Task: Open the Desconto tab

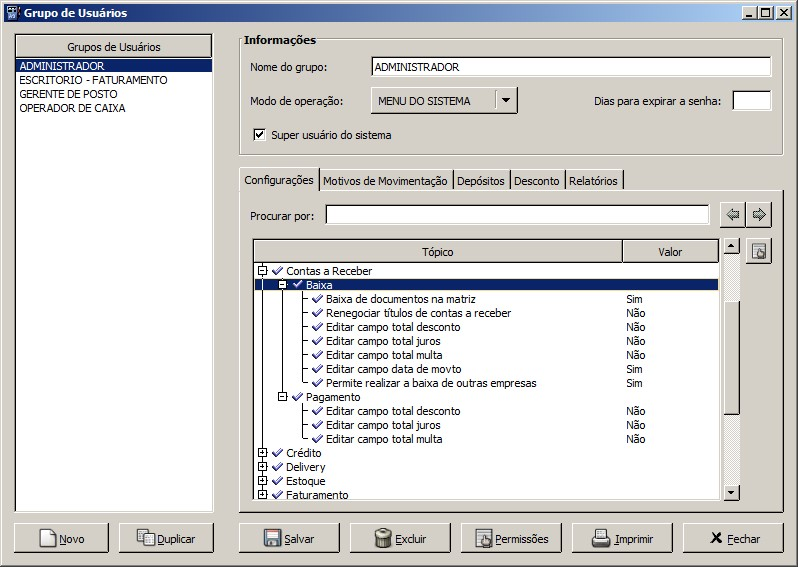Action: click(536, 181)
